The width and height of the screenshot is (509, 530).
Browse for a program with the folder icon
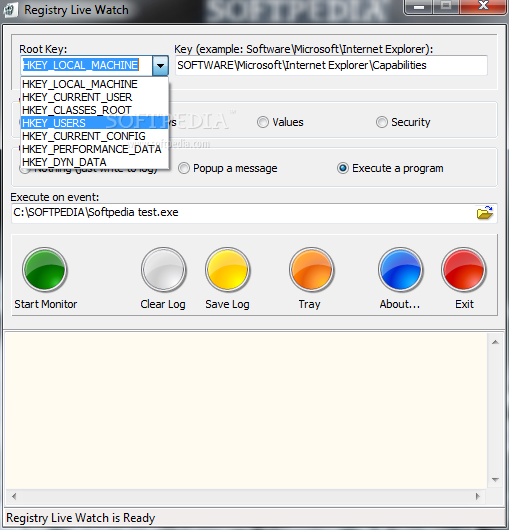(485, 213)
